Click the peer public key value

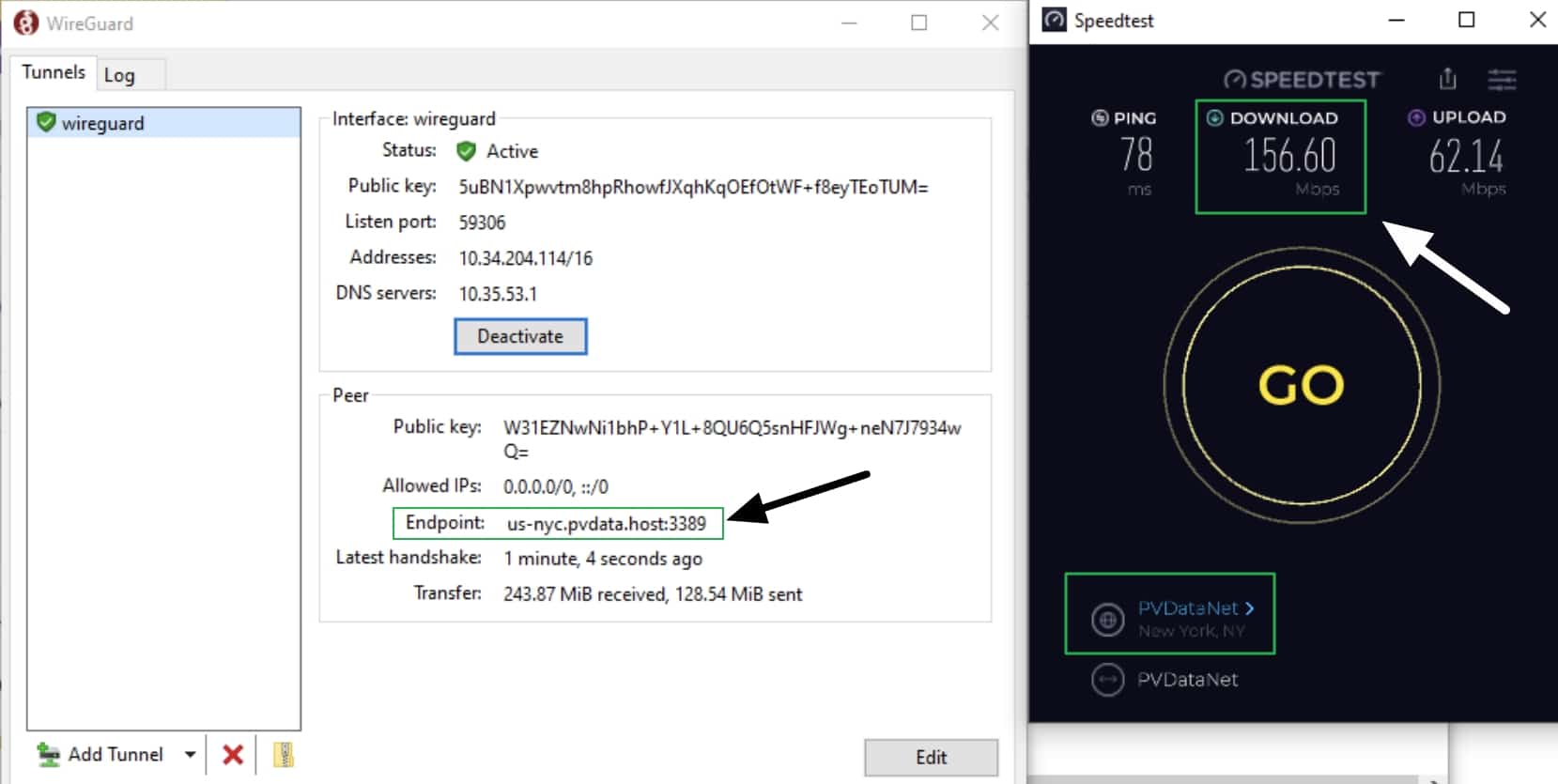732,438
